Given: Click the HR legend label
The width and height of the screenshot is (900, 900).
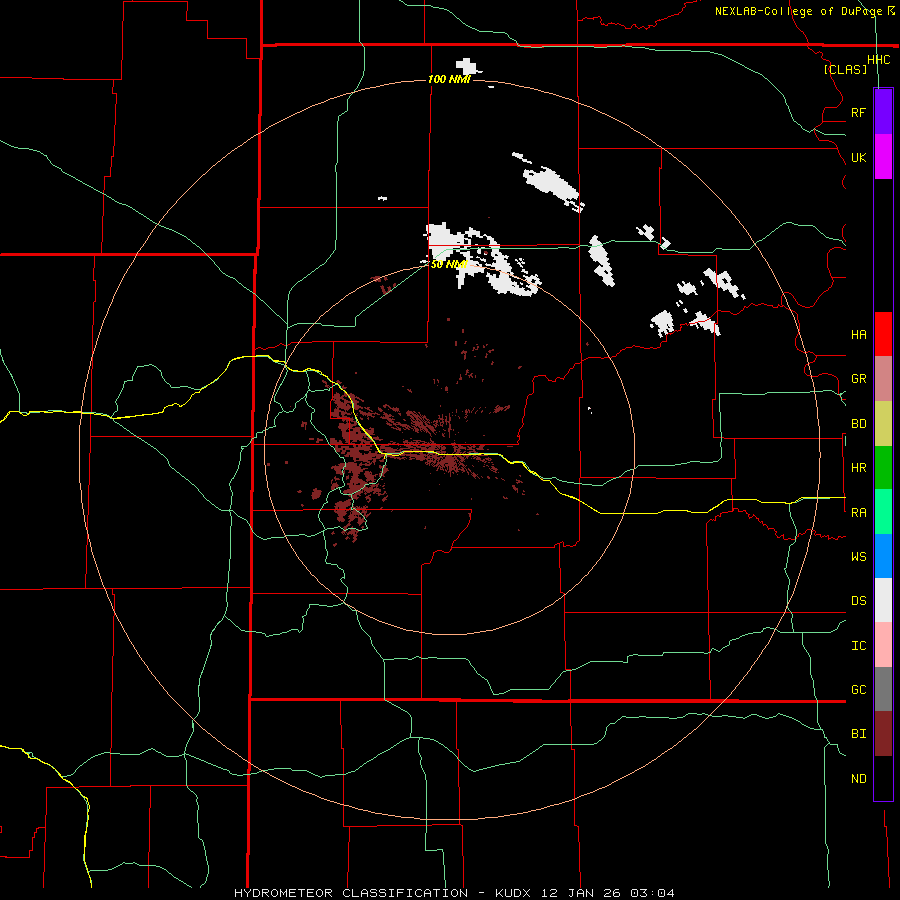Looking at the screenshot, I should (858, 468).
